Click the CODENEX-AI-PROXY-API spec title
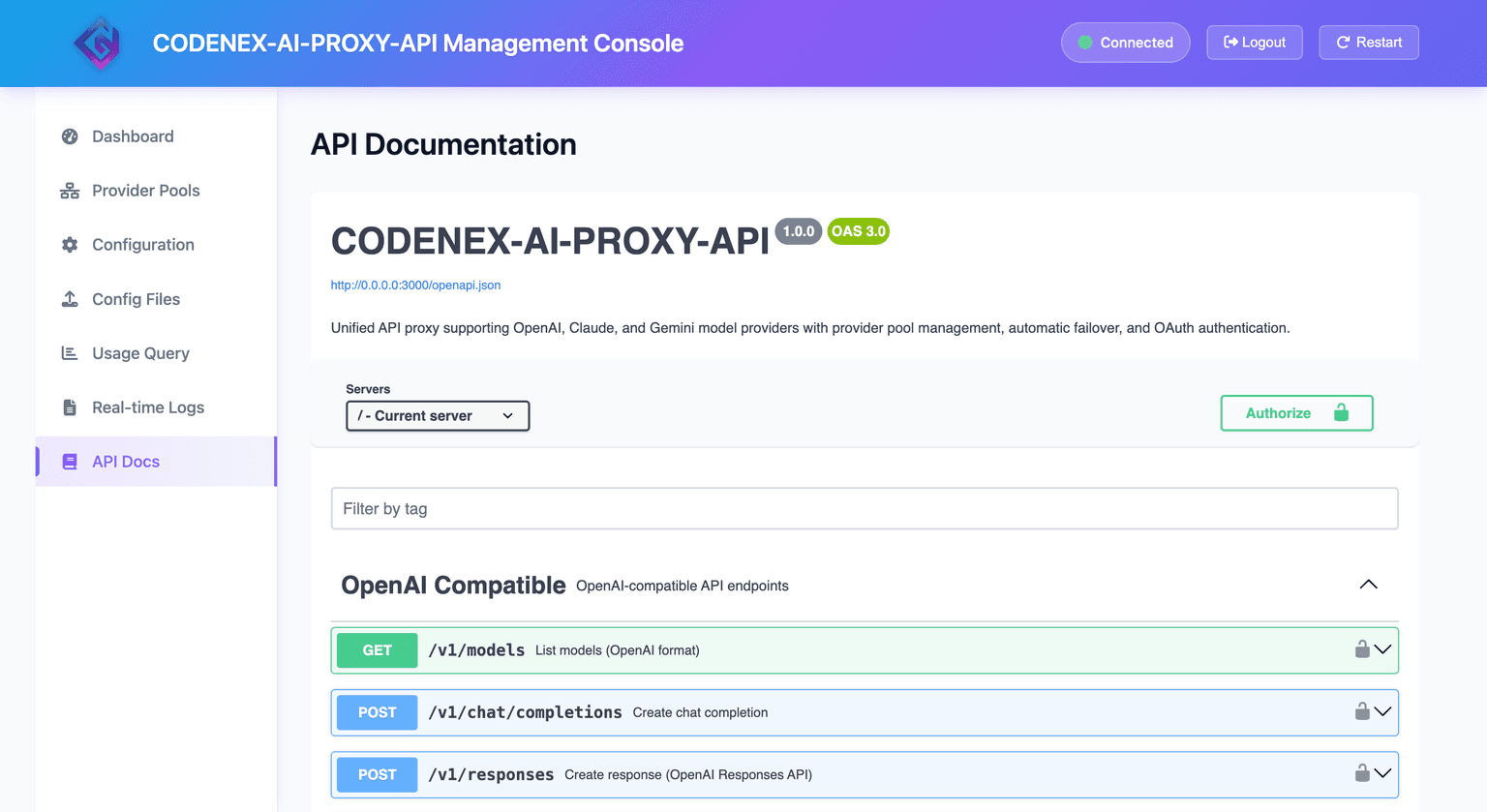The height and width of the screenshot is (812, 1487). (550, 241)
